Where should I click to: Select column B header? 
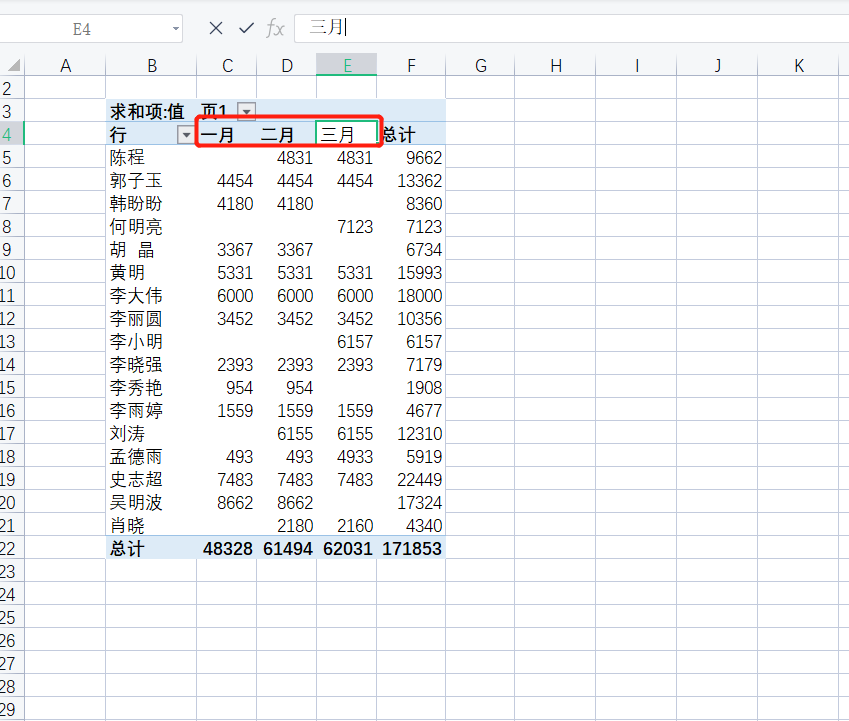pos(151,65)
